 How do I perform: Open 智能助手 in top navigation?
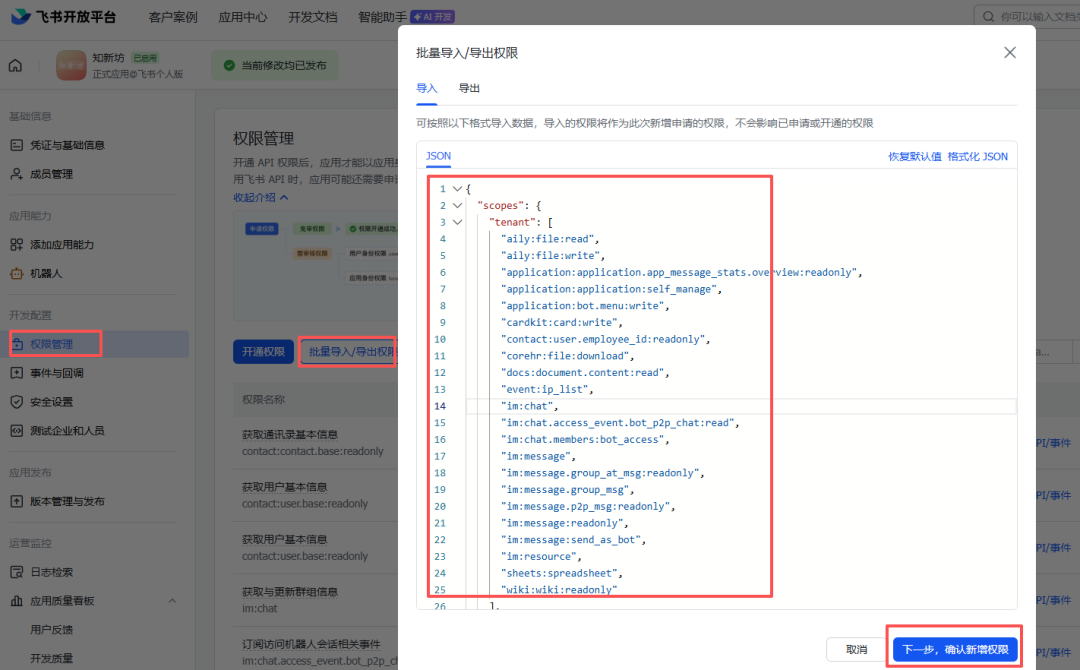point(382,17)
